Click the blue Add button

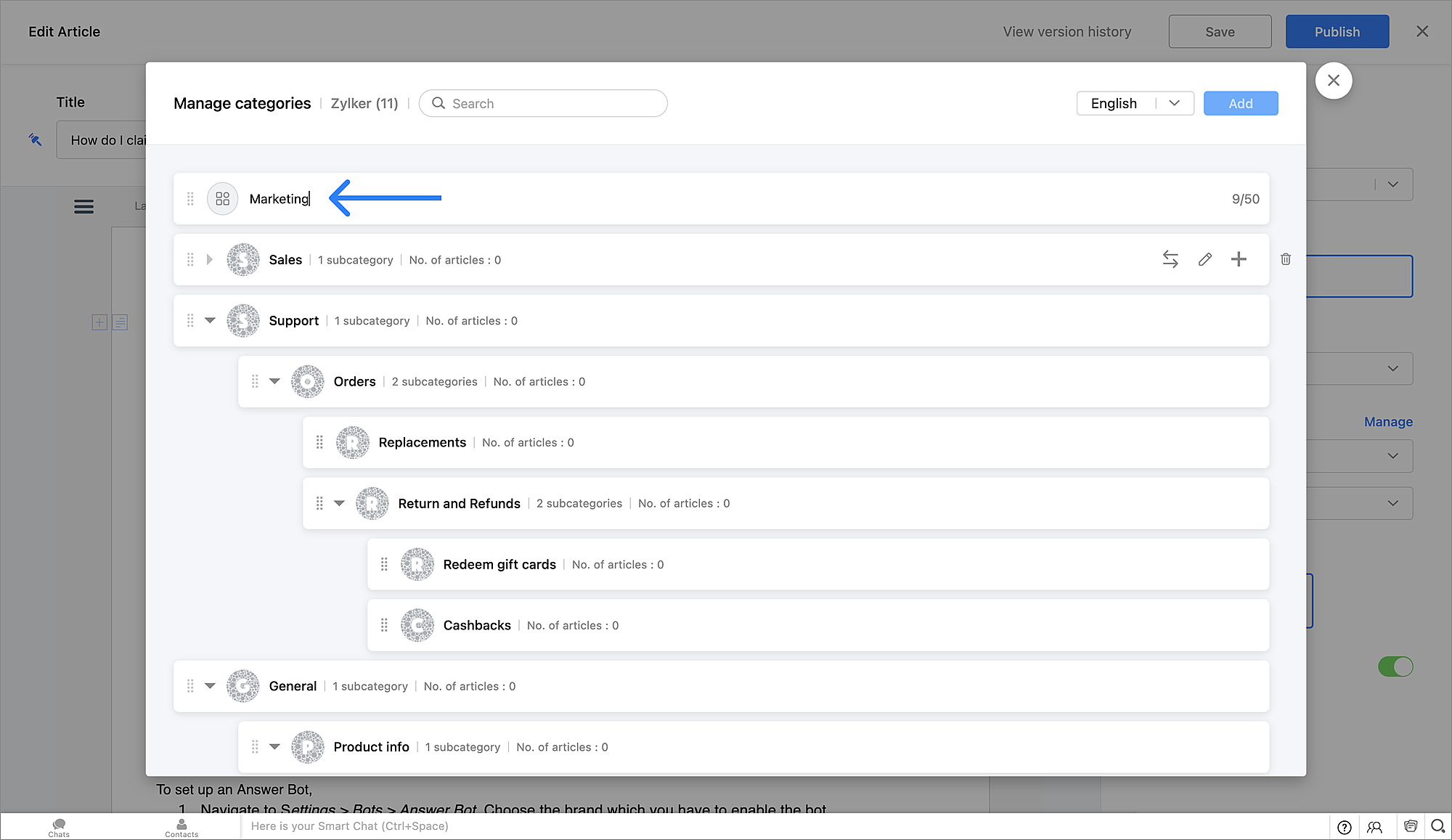point(1240,103)
